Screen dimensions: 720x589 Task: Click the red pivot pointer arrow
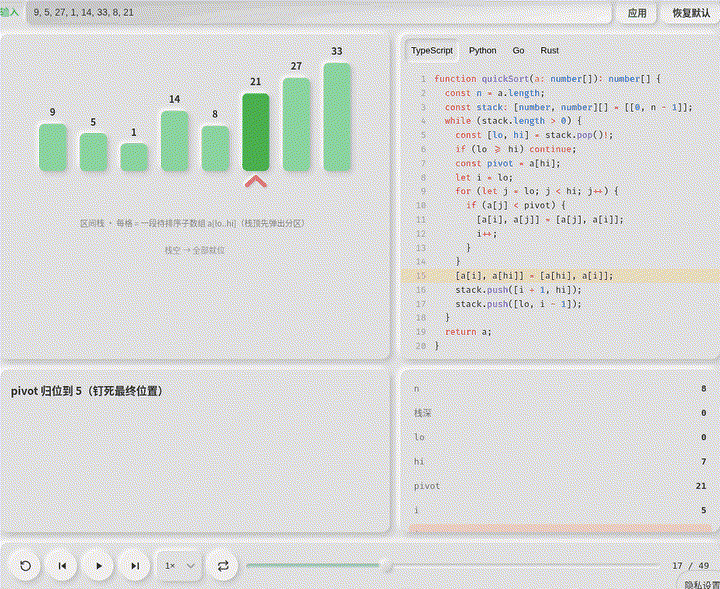[256, 181]
